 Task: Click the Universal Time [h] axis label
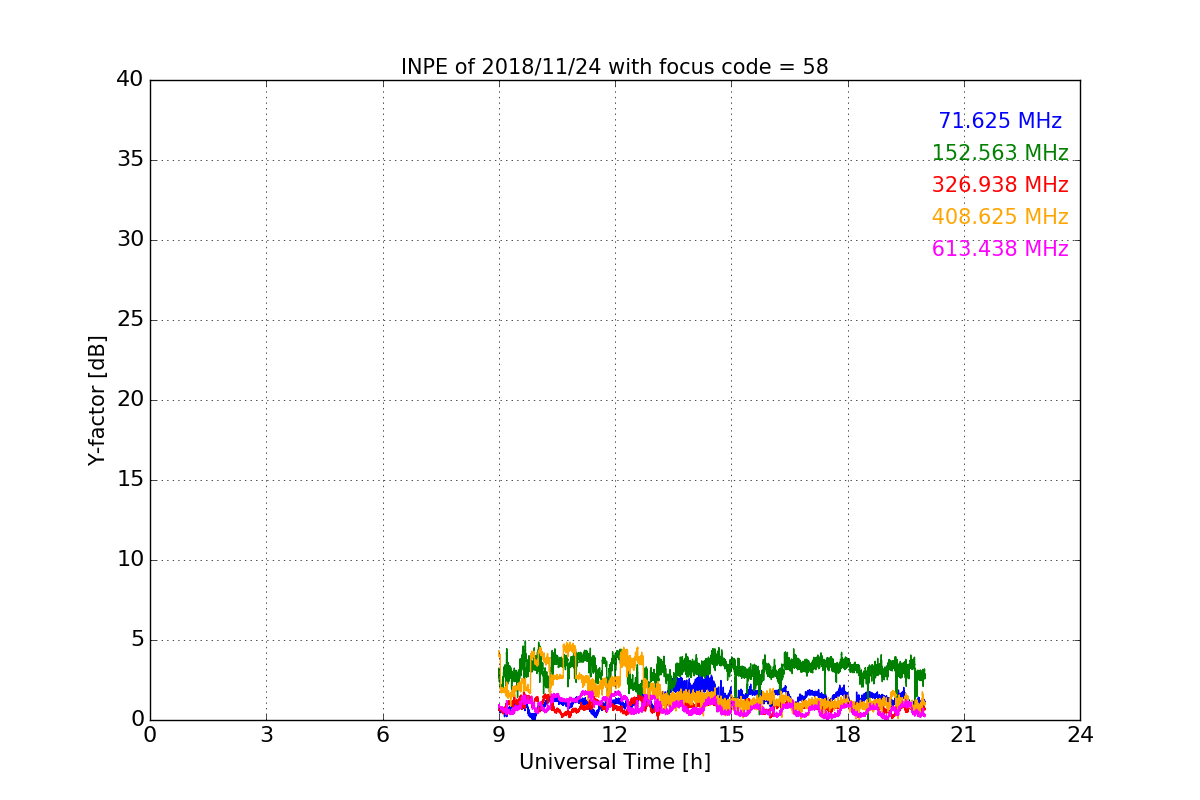614,762
